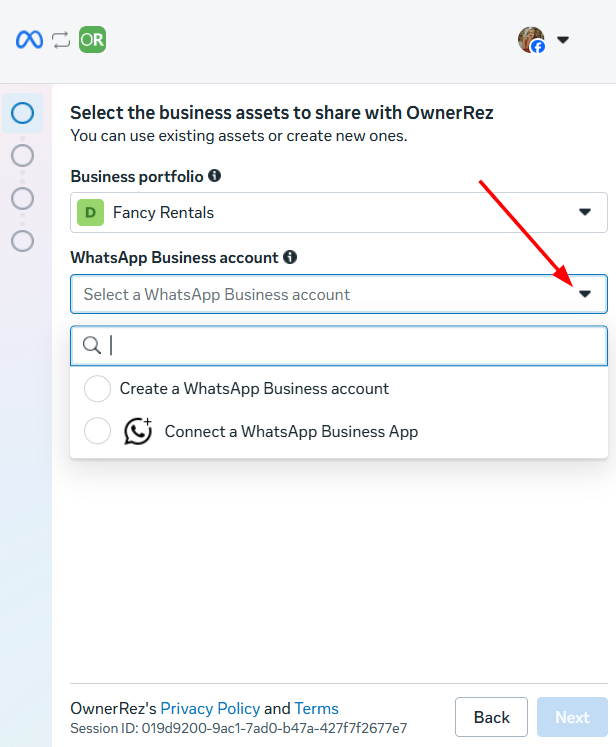Select Connect a WhatsApp Business App radio
The image size is (616, 747).
[x=97, y=431]
